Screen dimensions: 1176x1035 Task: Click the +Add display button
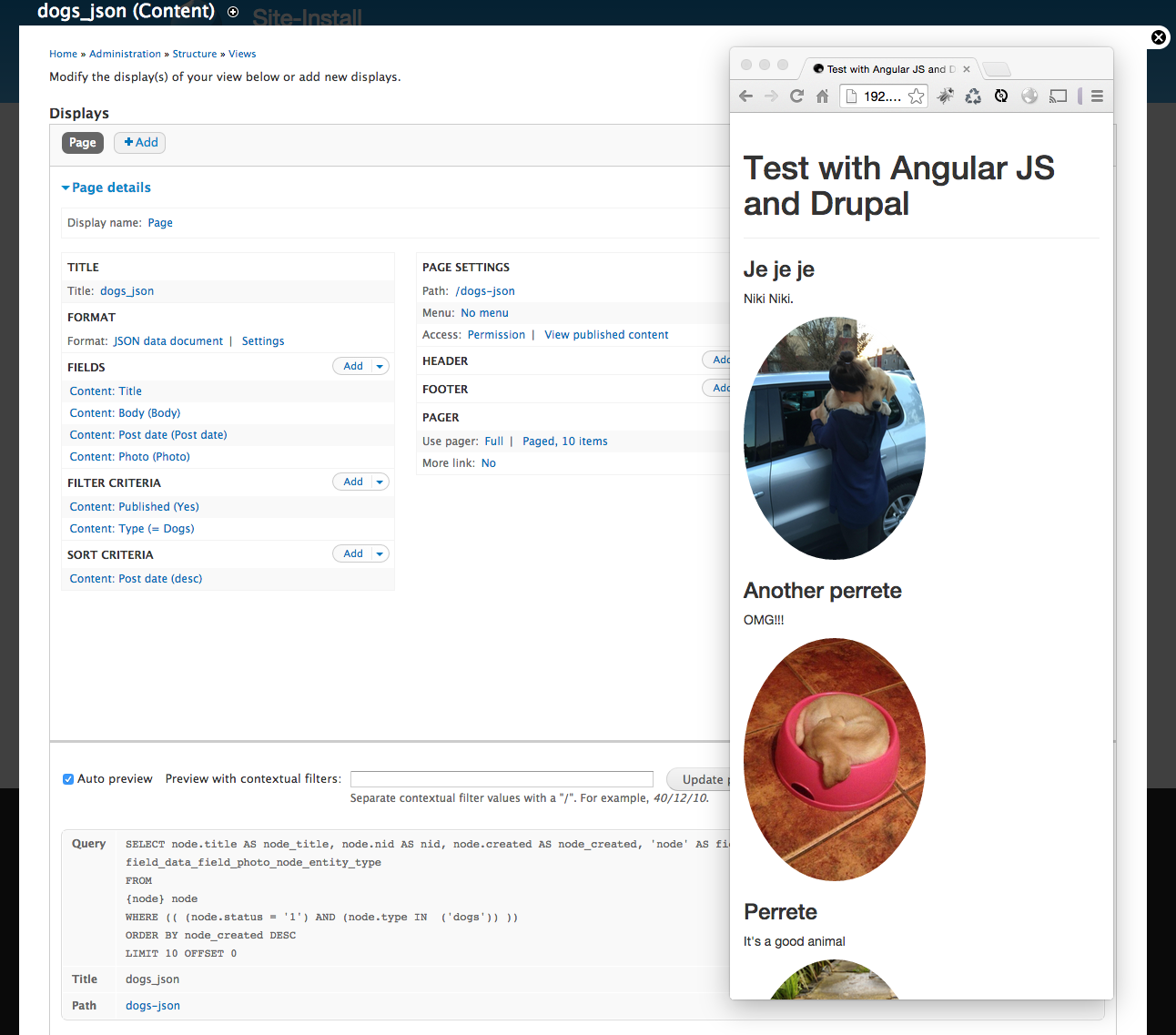tap(140, 142)
